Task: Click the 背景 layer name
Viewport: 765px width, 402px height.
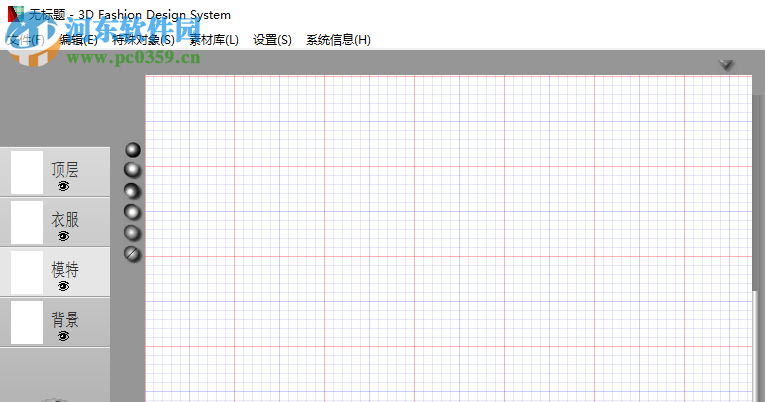Action: (65, 320)
